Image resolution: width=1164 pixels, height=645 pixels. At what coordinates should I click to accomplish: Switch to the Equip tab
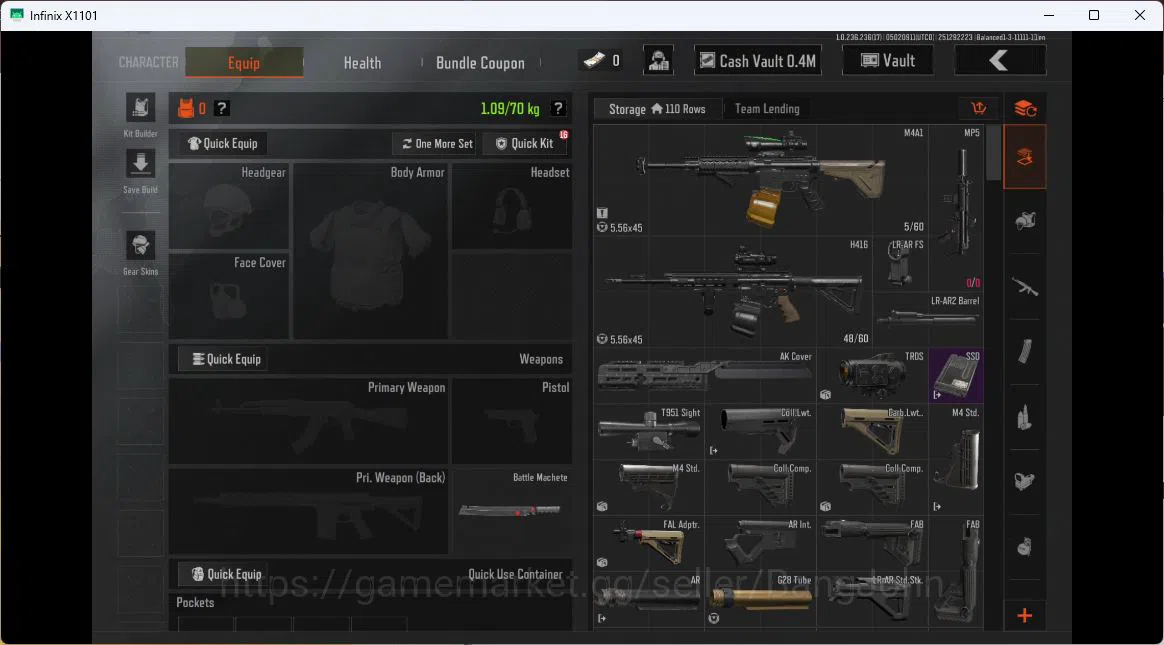244,62
